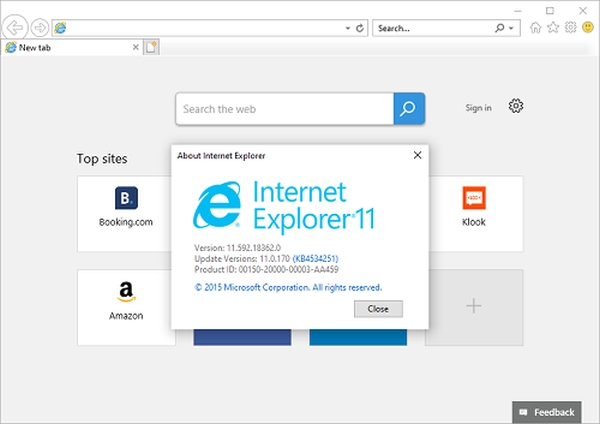Select the New tab tab

click(x=72, y=47)
